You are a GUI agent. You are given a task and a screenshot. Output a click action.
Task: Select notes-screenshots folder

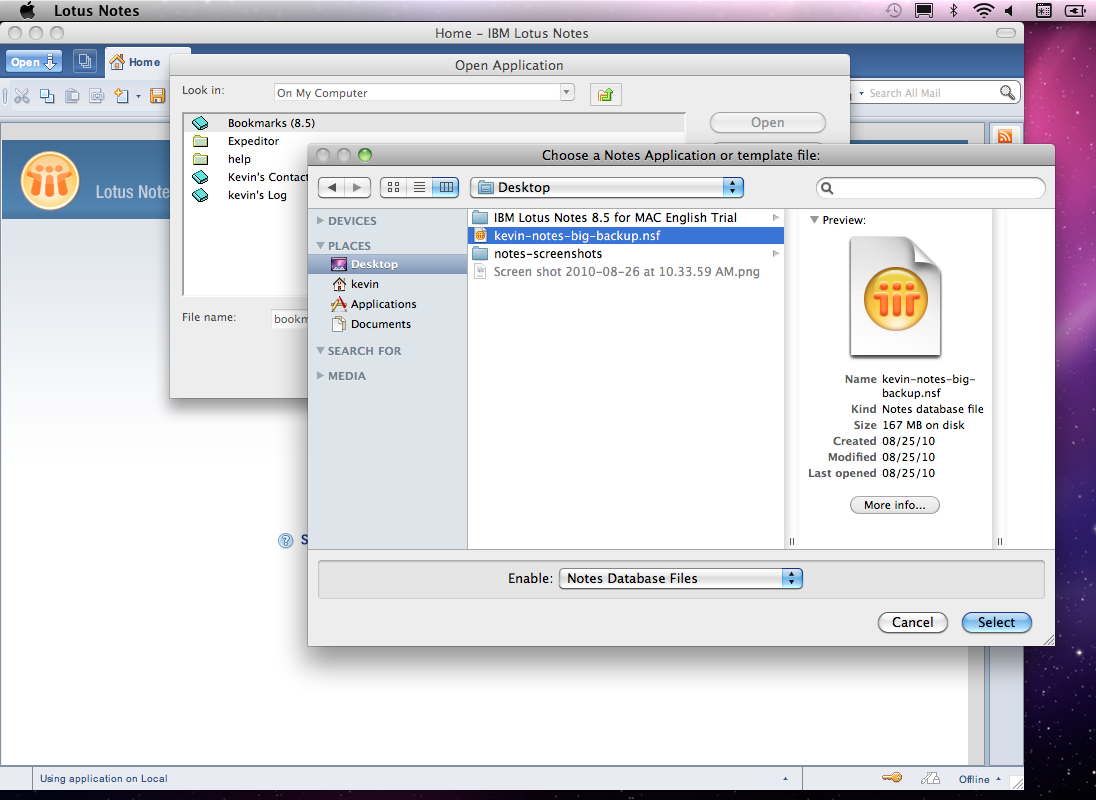pyautogui.click(x=626, y=254)
